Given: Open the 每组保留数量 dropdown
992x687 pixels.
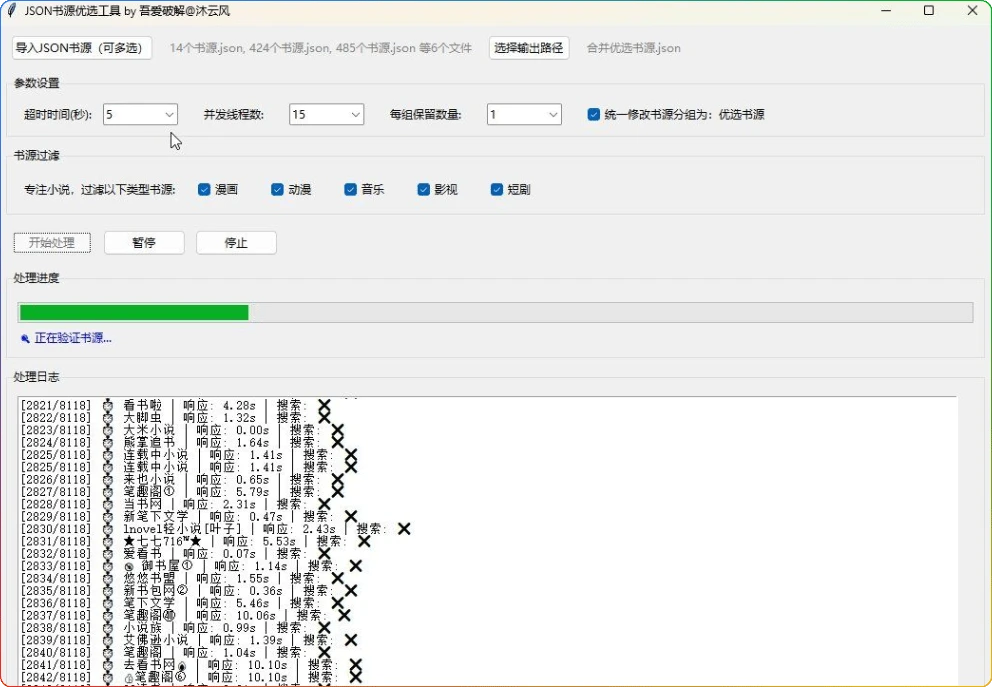Looking at the screenshot, I should point(525,115).
